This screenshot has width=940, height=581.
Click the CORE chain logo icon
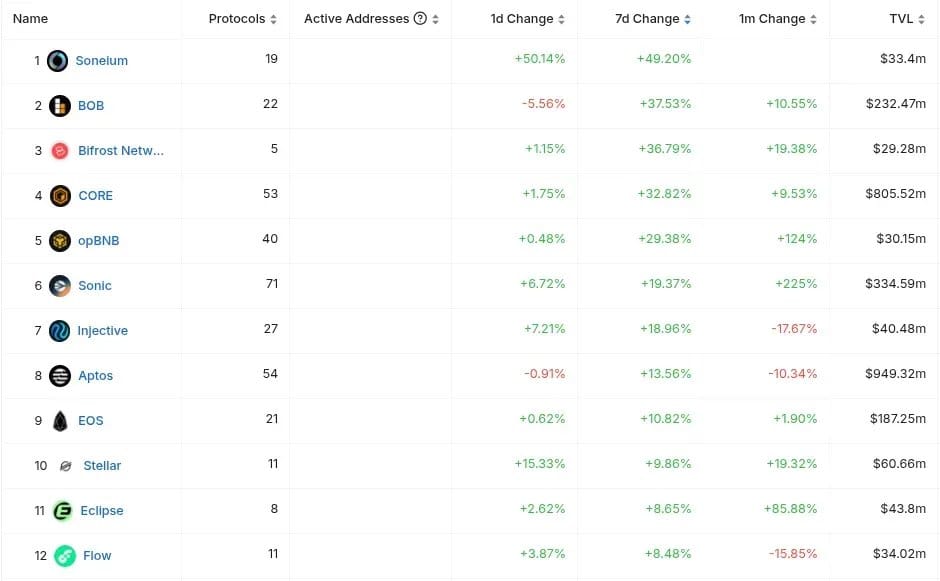pyautogui.click(x=61, y=195)
